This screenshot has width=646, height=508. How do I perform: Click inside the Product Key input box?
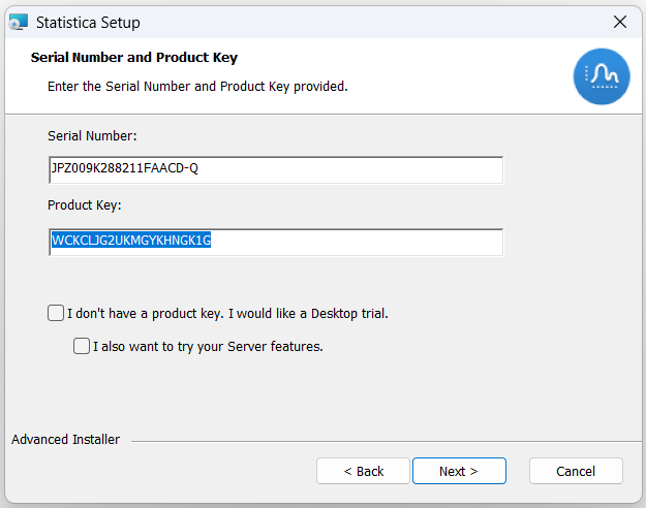coord(276,242)
